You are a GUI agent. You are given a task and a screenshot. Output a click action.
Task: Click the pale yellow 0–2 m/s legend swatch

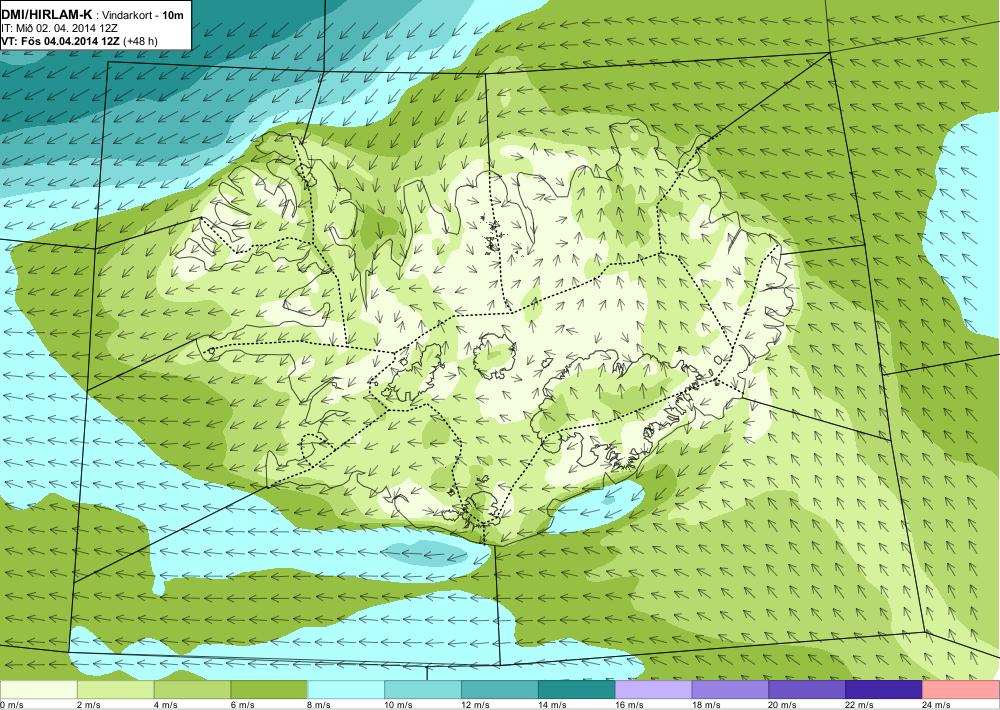pos(38,690)
